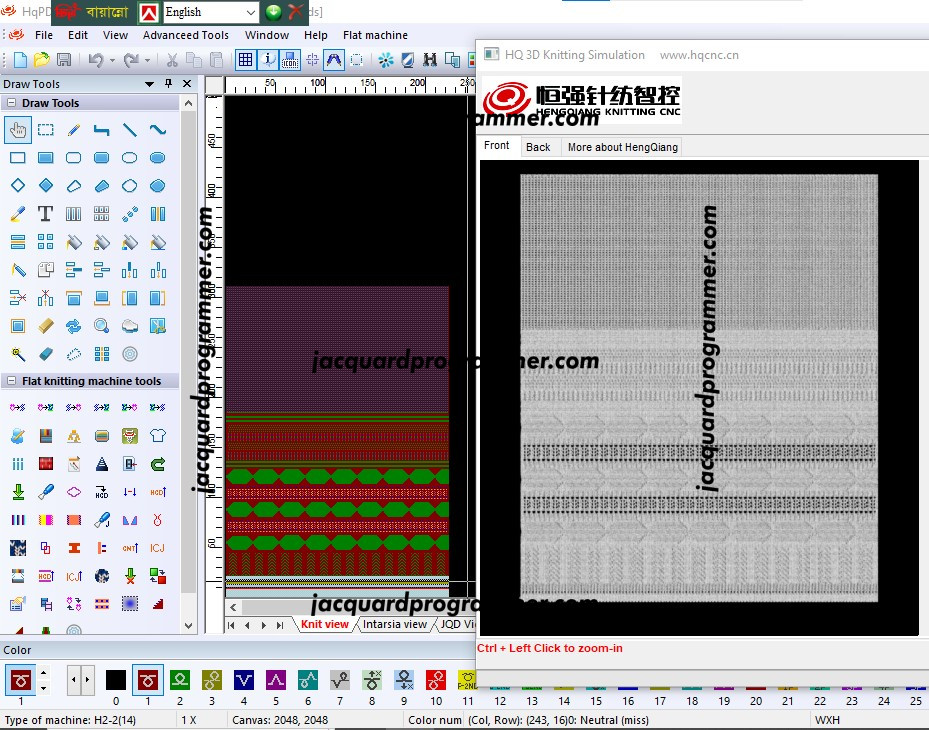Select the Text tool T icon

pyautogui.click(x=46, y=214)
